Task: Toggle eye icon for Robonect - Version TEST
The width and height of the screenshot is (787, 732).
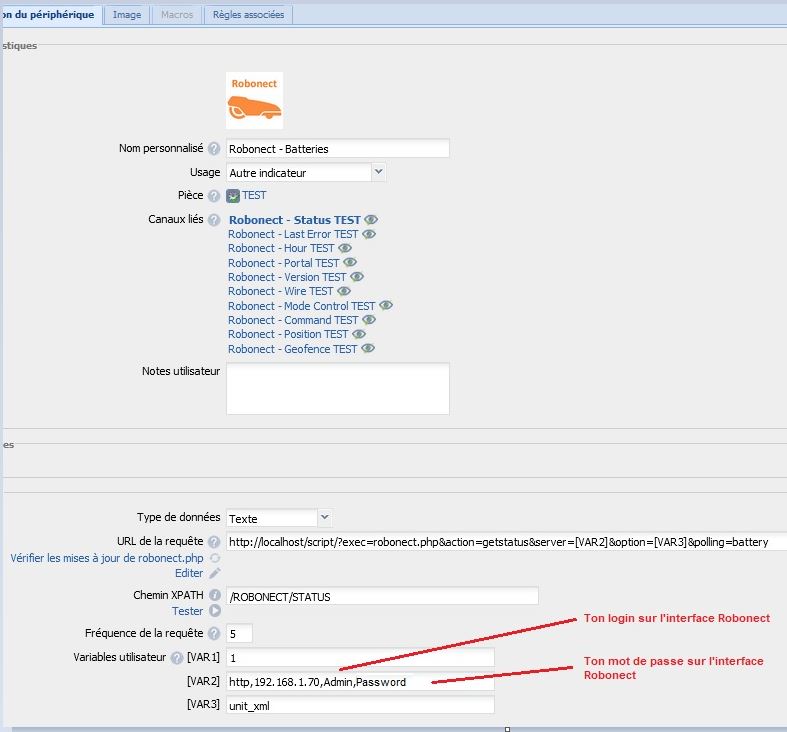Action: point(357,277)
